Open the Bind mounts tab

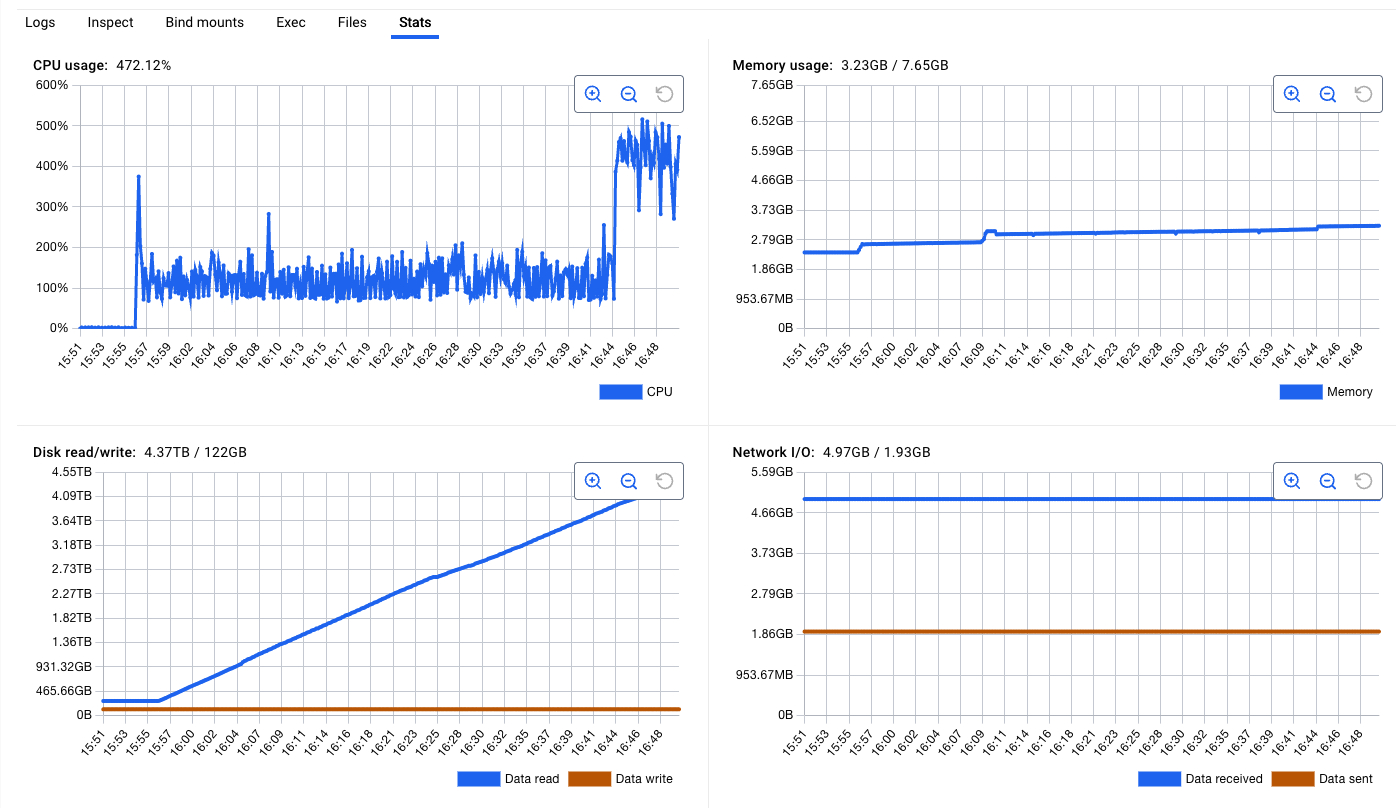pyautogui.click(x=204, y=22)
